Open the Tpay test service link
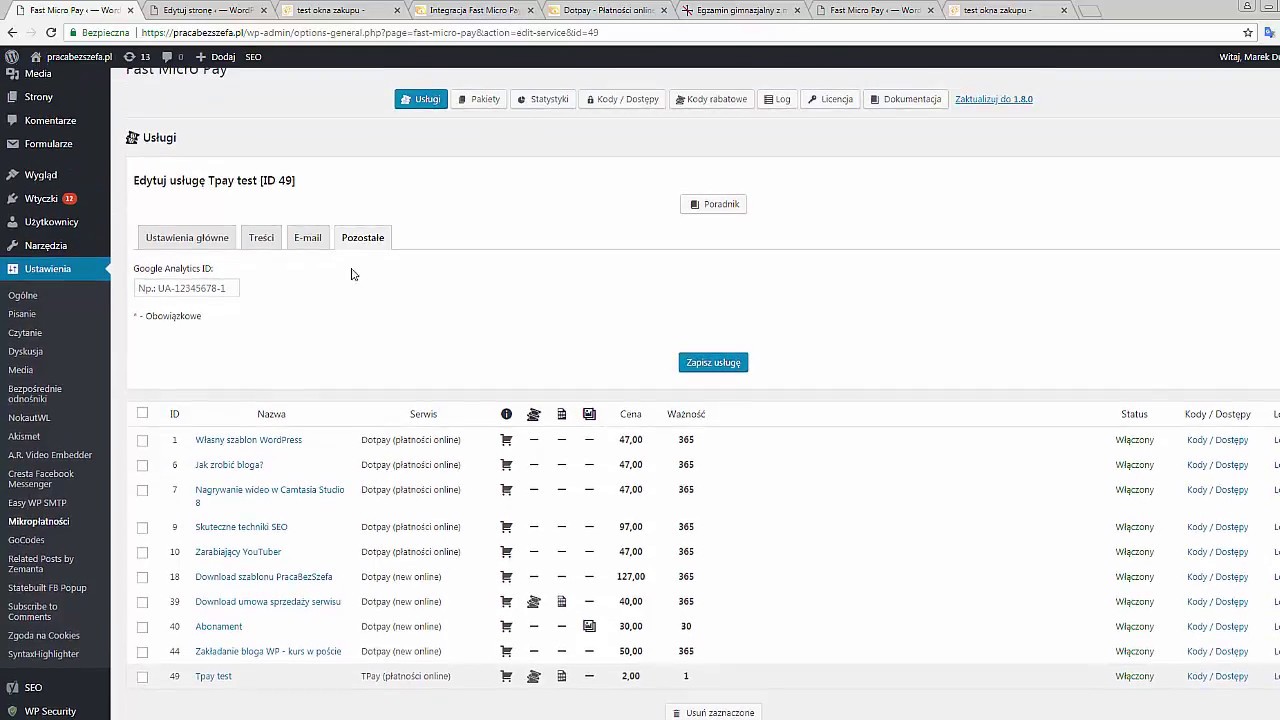This screenshot has width=1280, height=720. [213, 677]
